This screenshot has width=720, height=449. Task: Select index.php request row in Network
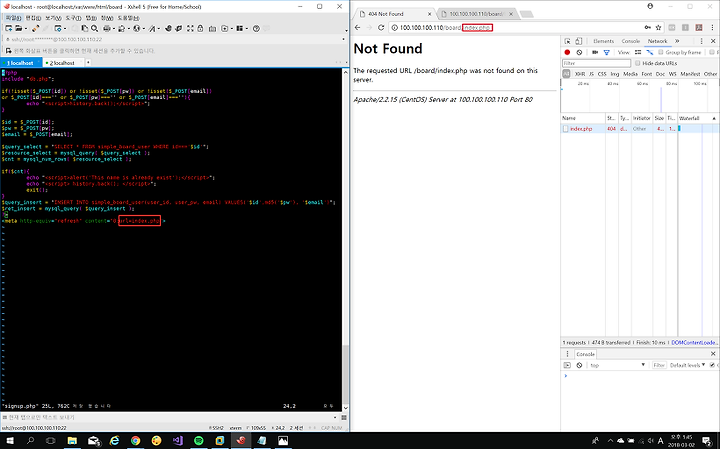[x=638, y=129]
